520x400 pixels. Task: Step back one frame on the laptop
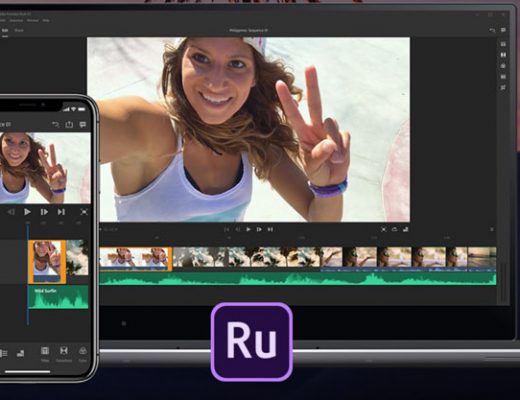coord(238,229)
